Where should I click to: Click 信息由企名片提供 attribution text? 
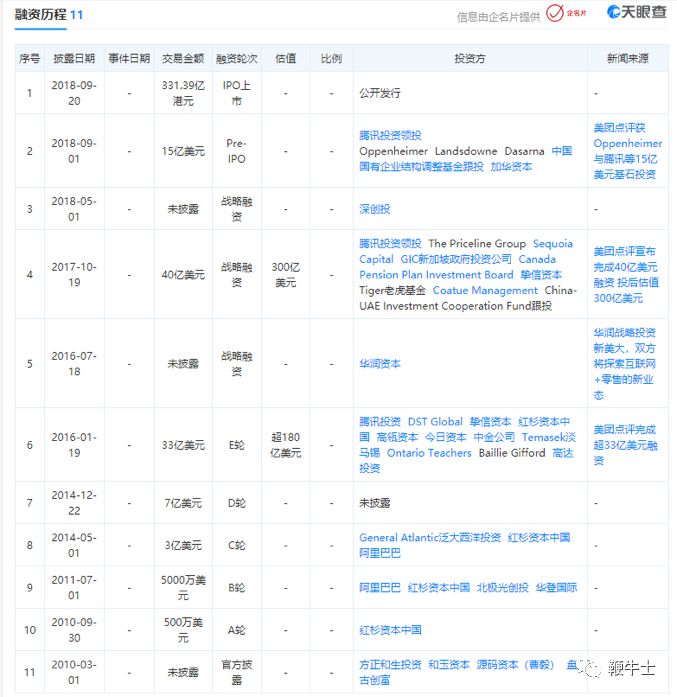498,17
